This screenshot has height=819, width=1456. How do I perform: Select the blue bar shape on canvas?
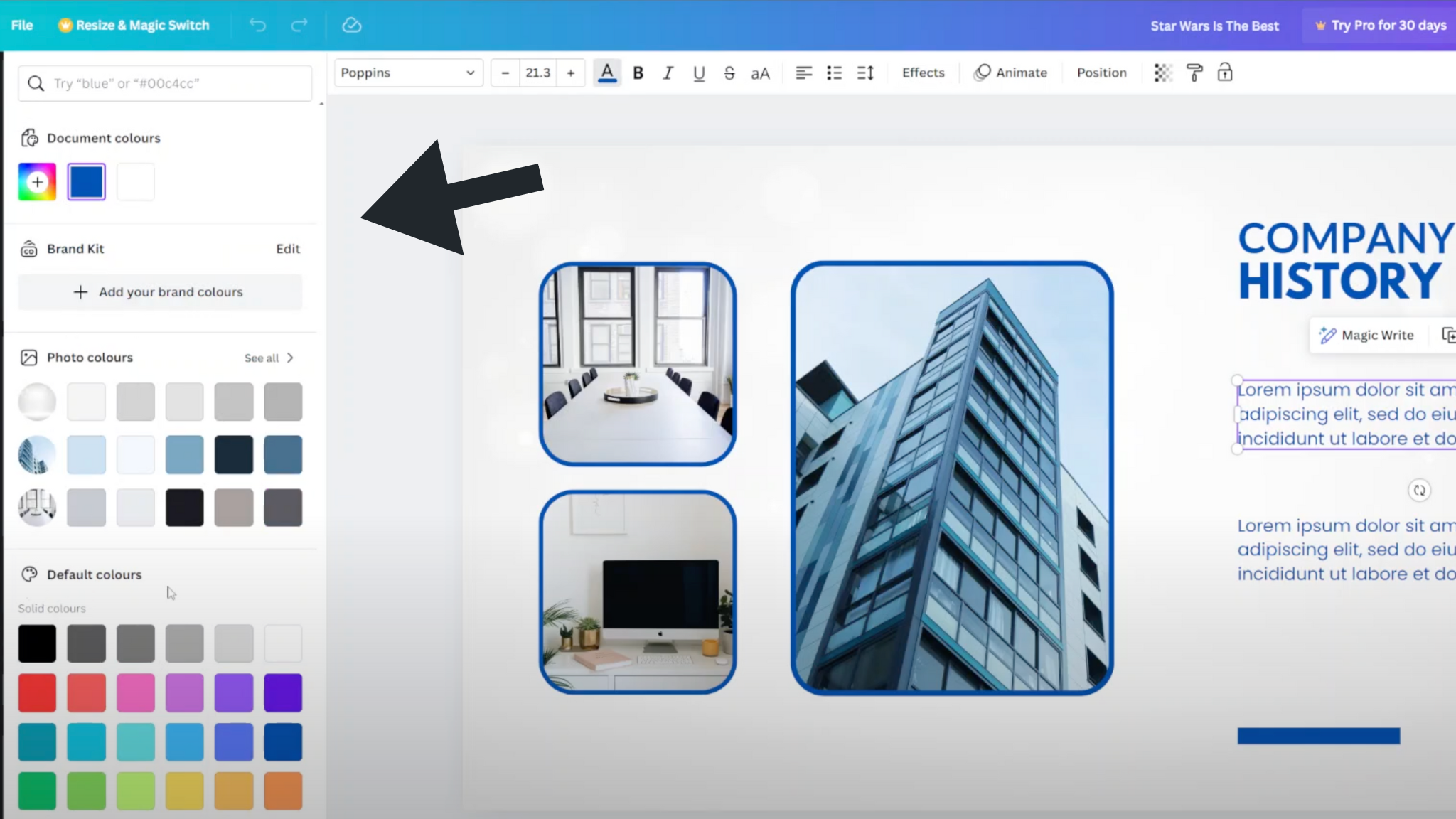(x=1319, y=736)
